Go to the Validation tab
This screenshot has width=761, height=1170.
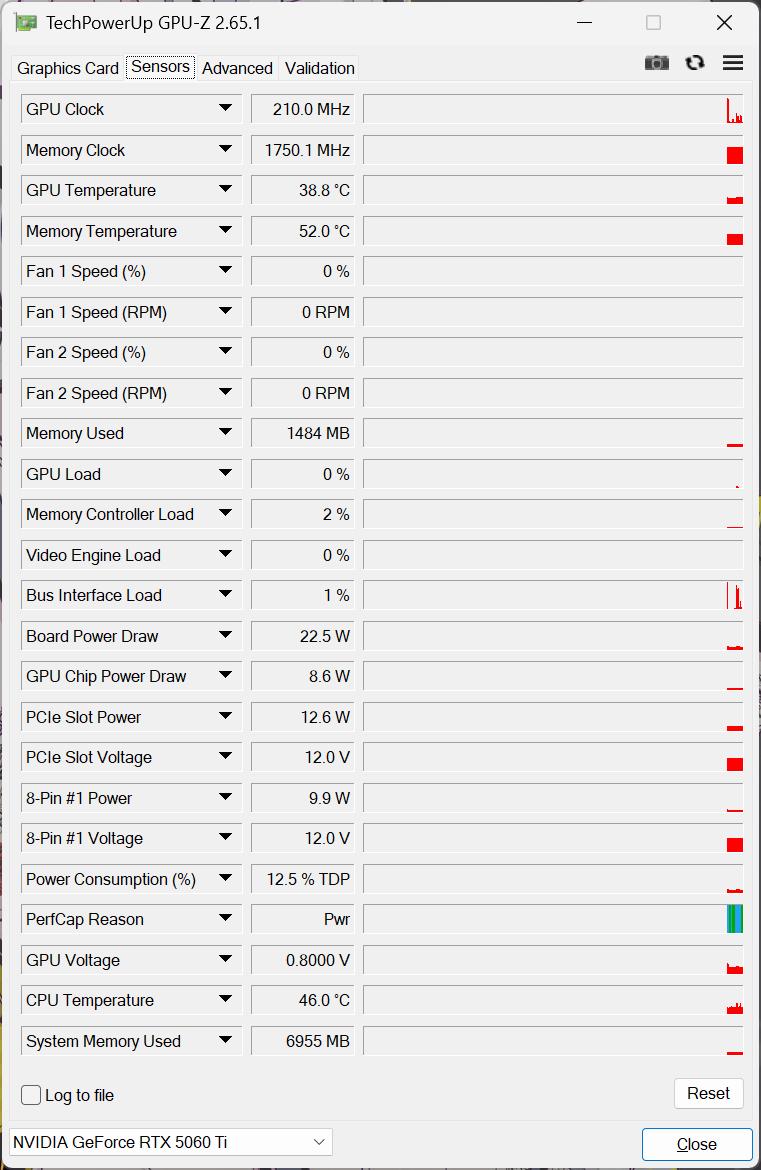(319, 68)
